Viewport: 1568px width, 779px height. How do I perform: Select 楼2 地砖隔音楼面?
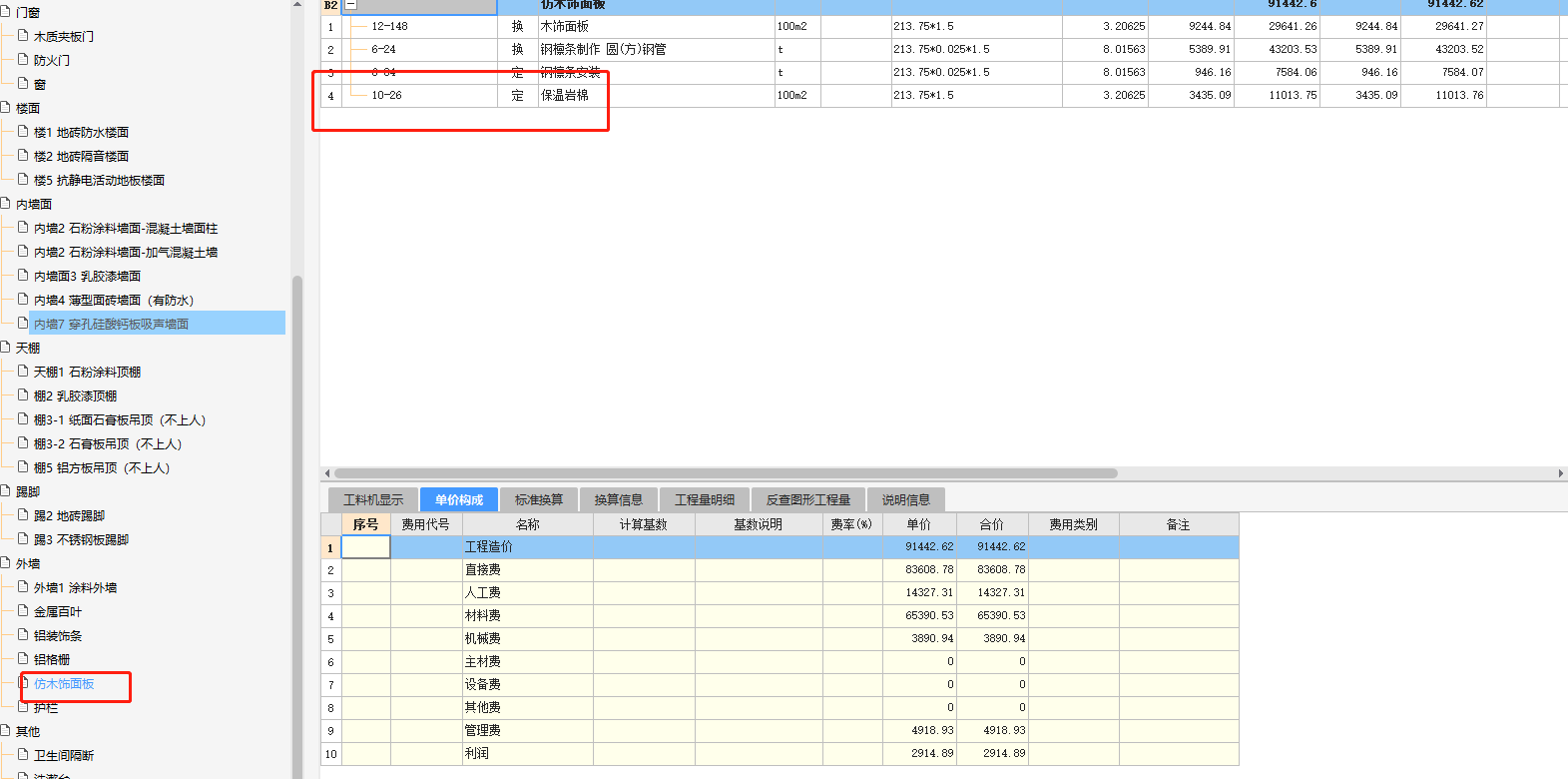(x=81, y=157)
